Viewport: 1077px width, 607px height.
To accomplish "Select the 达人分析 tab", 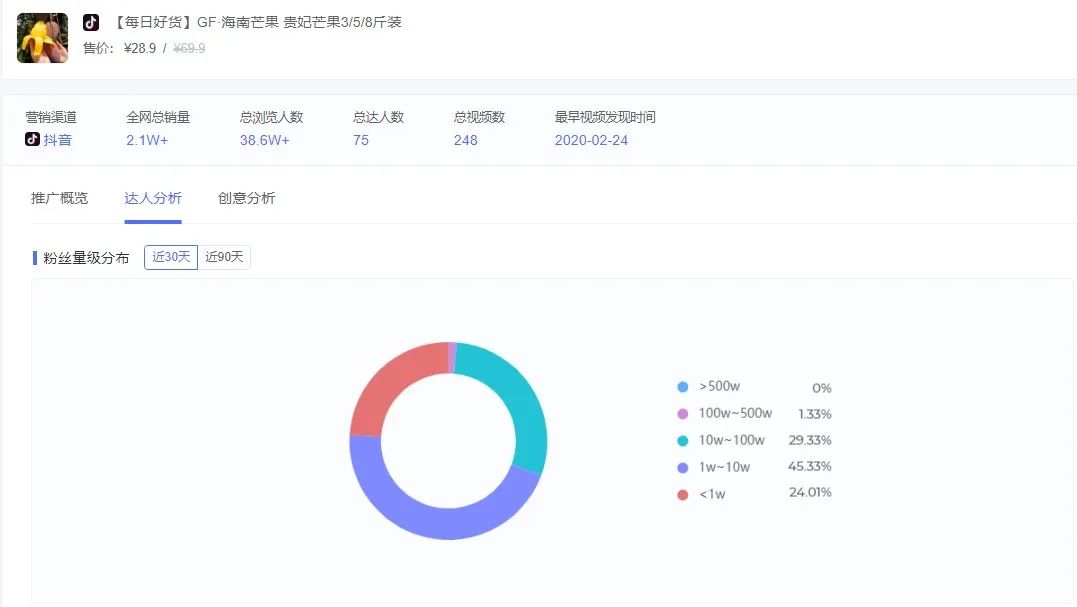I will coord(153,198).
